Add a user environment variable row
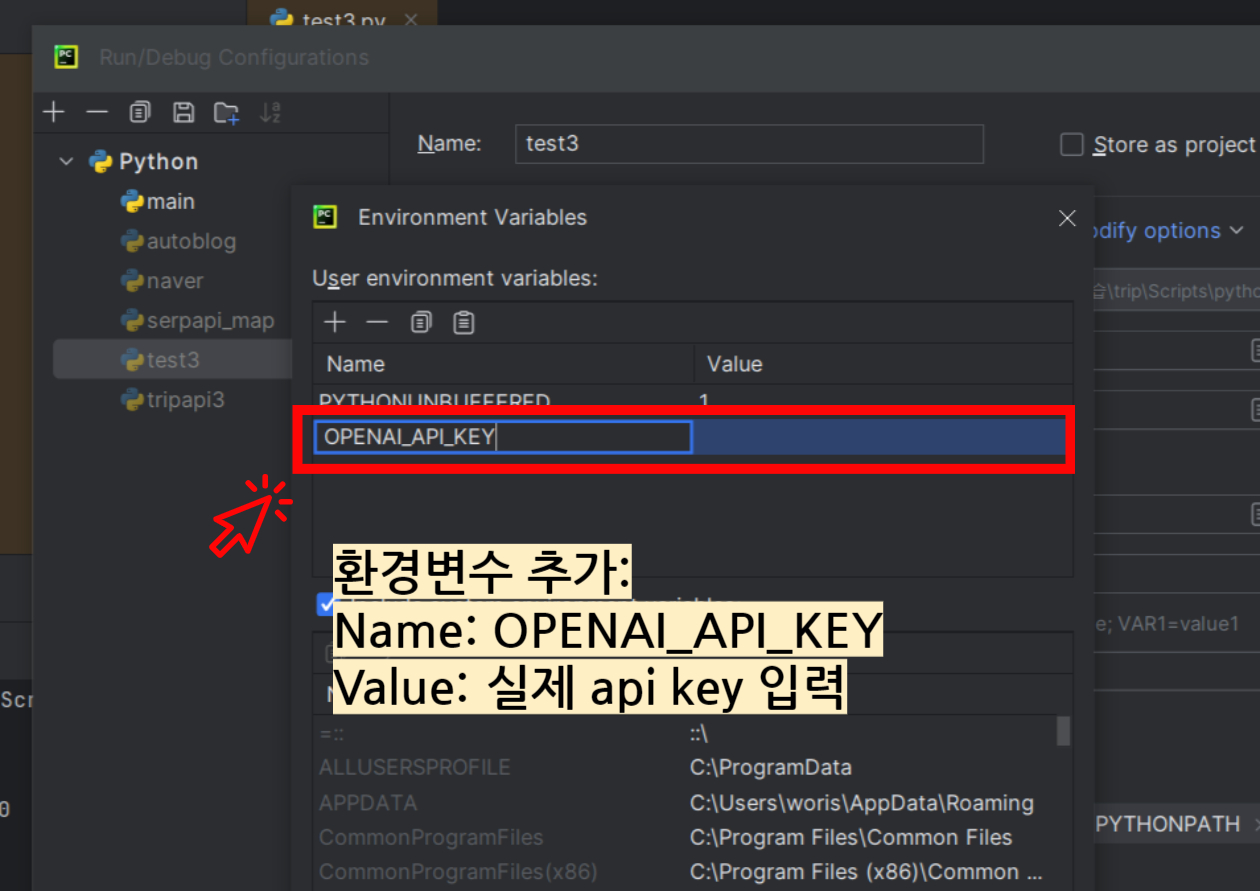This screenshot has width=1260, height=891. (x=335, y=322)
